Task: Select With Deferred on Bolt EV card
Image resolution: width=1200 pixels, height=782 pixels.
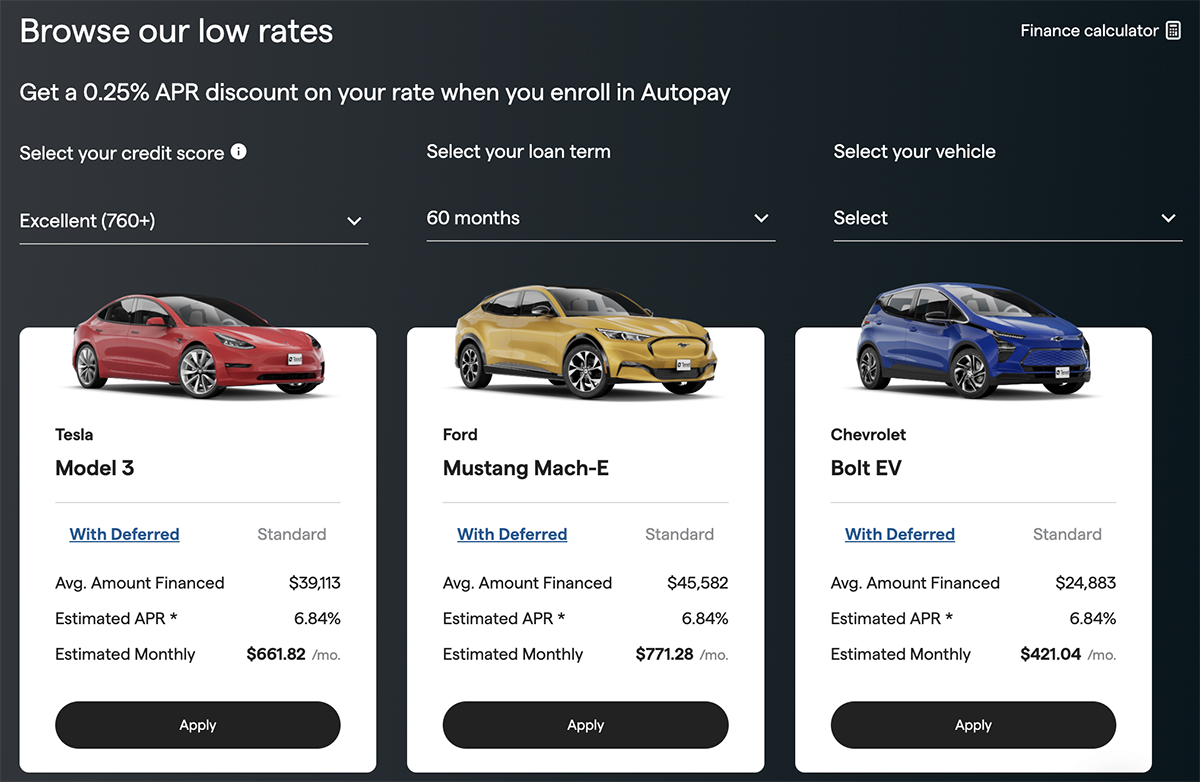Action: pyautogui.click(x=900, y=534)
